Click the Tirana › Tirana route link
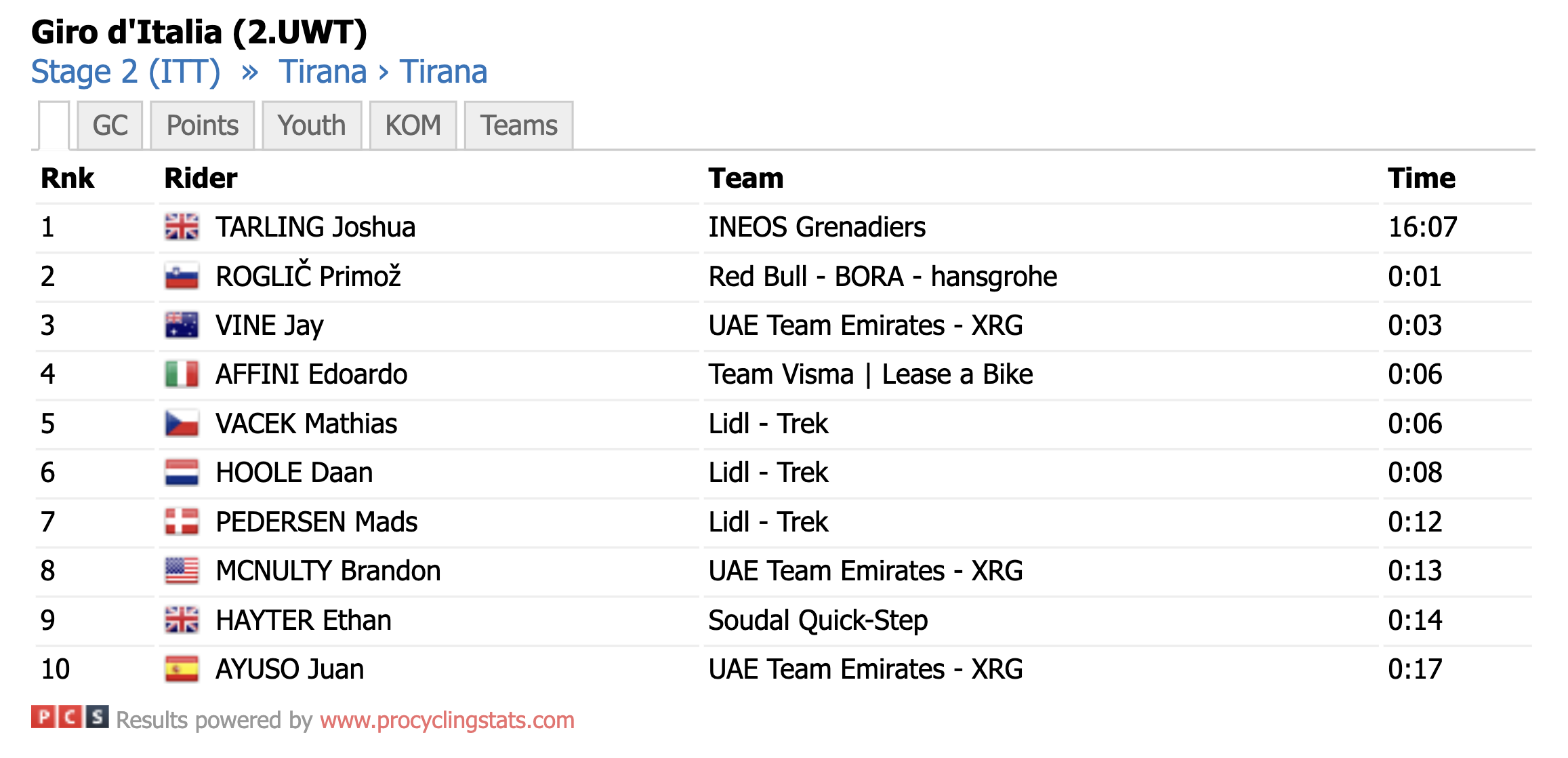The image size is (1568, 758). click(383, 72)
